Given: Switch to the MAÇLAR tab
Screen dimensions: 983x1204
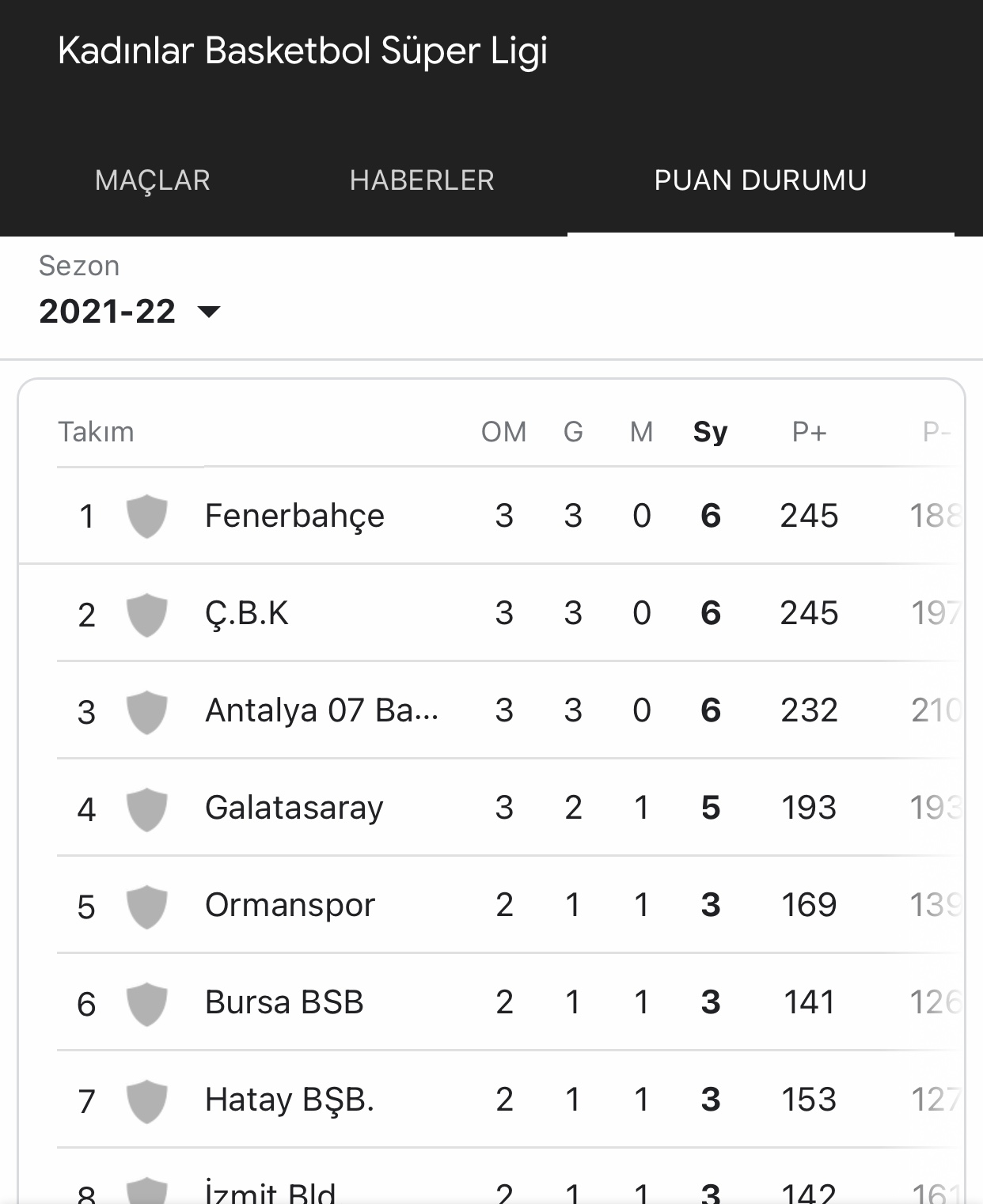Looking at the screenshot, I should coord(153,180).
